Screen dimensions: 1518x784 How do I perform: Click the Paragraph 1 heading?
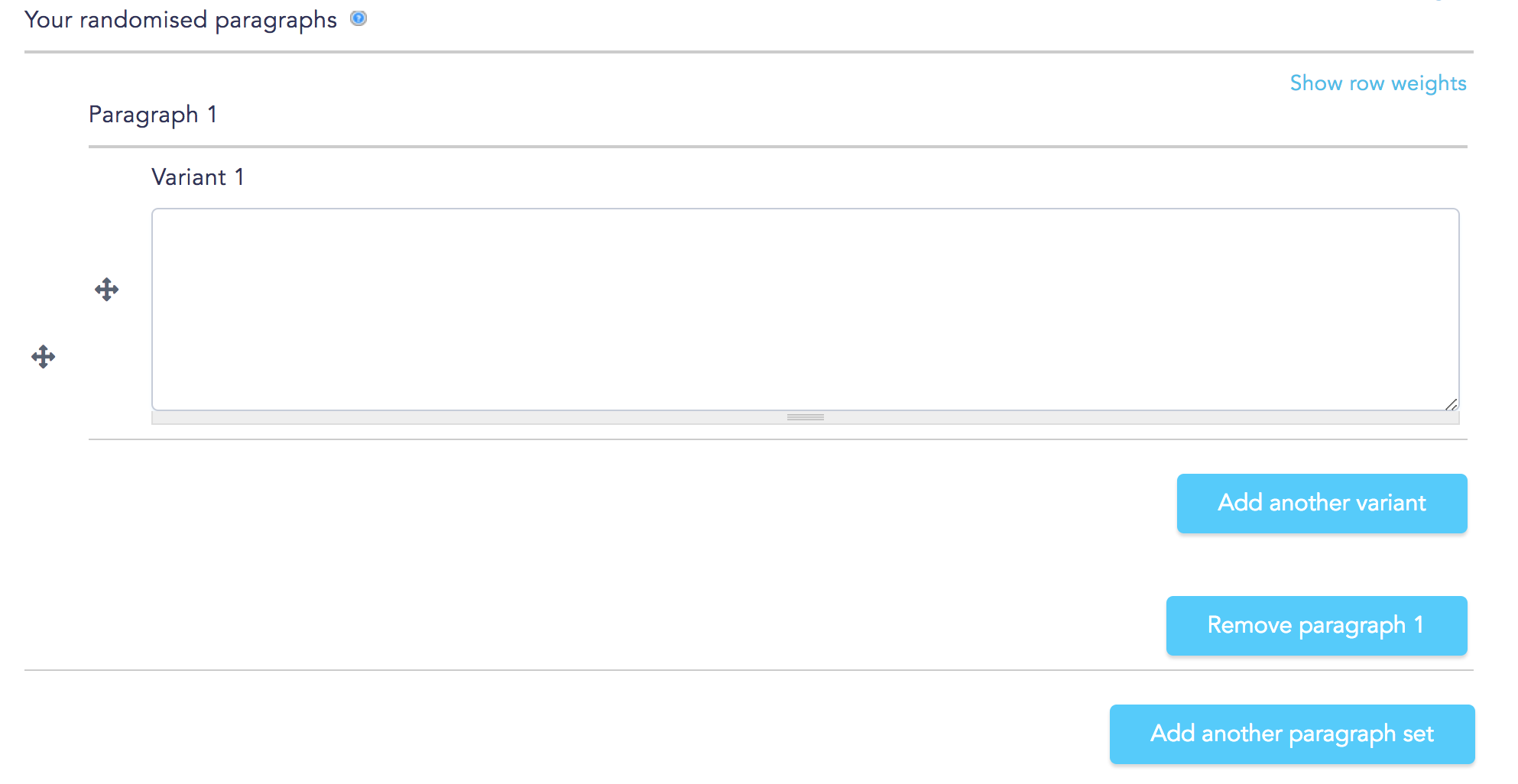(153, 115)
